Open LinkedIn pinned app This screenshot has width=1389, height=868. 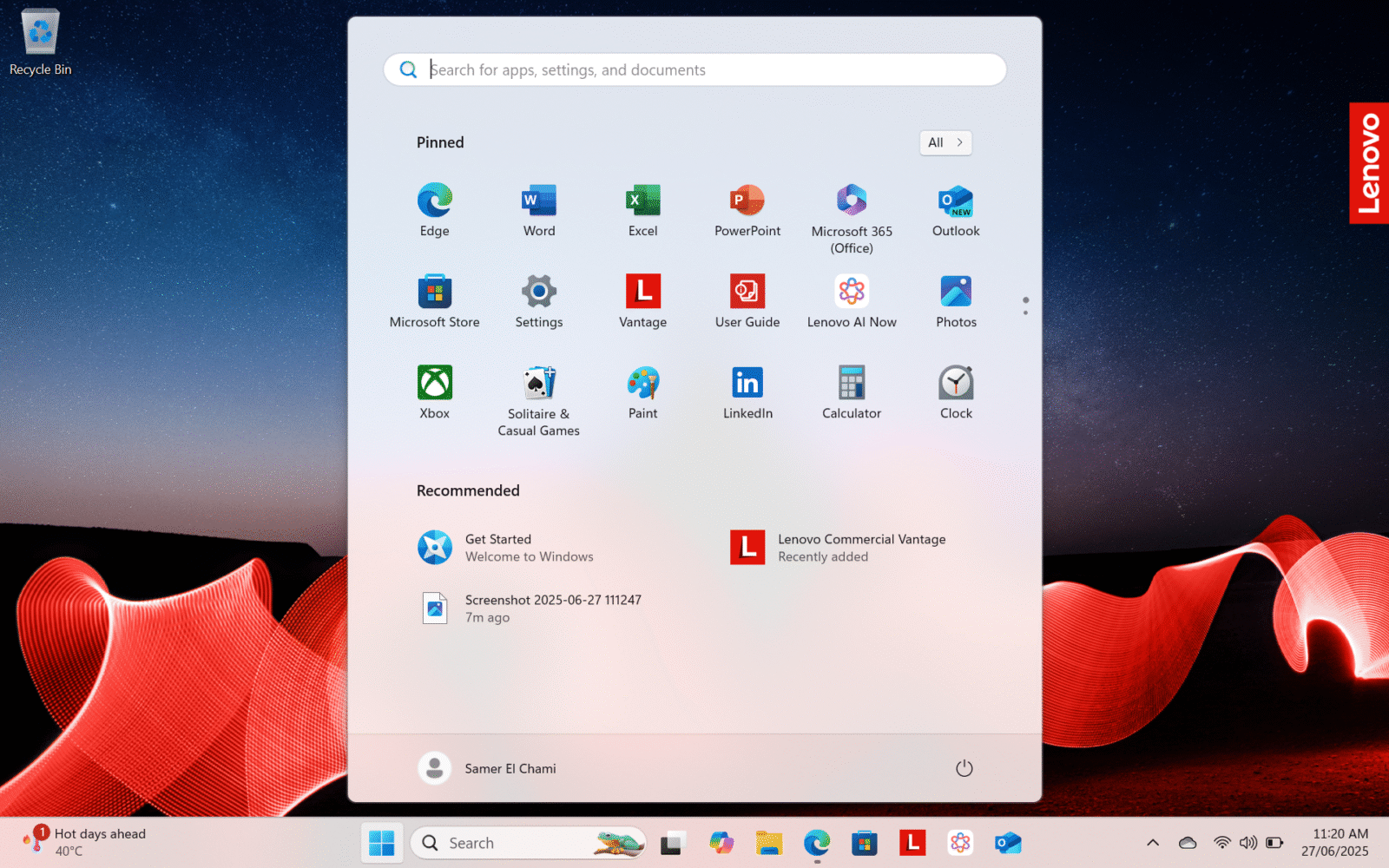(x=747, y=393)
